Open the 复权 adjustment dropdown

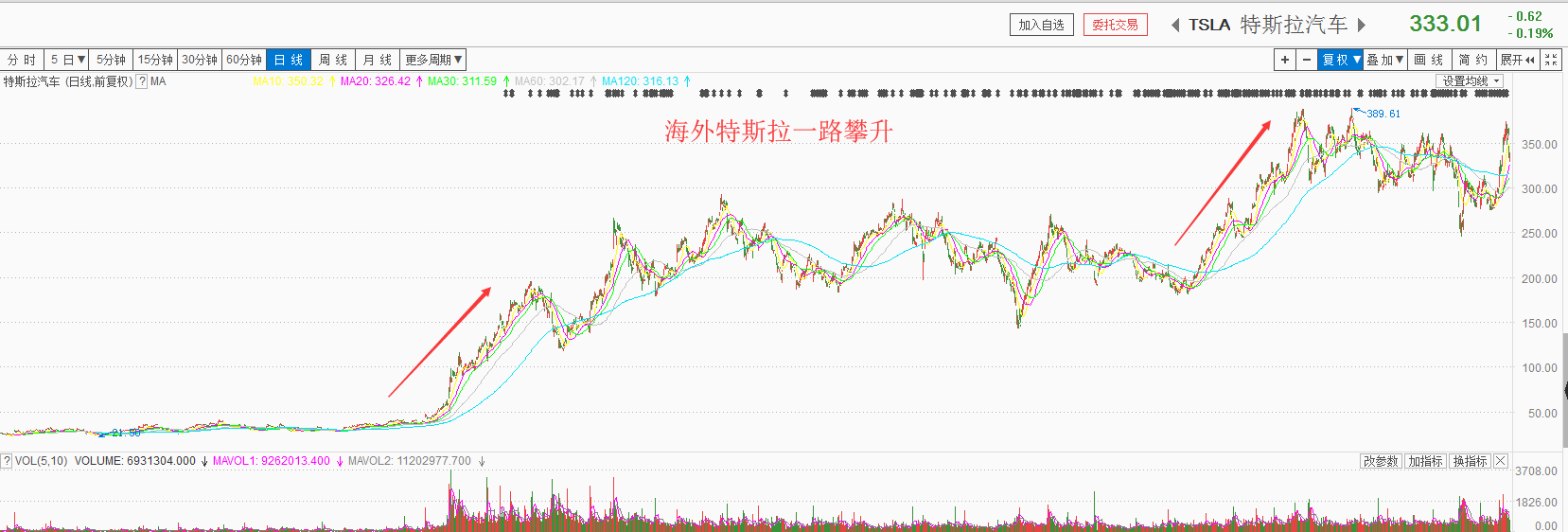tap(1341, 60)
